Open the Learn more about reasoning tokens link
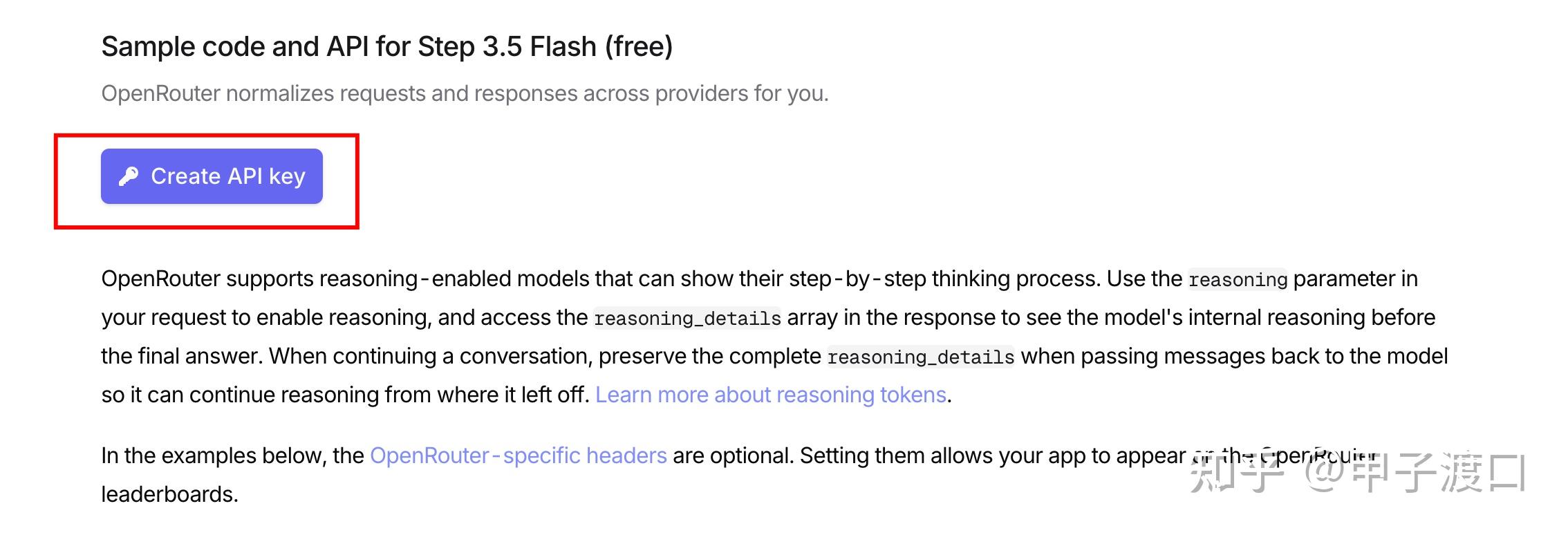Image resolution: width=1568 pixels, height=535 pixels. (770, 395)
